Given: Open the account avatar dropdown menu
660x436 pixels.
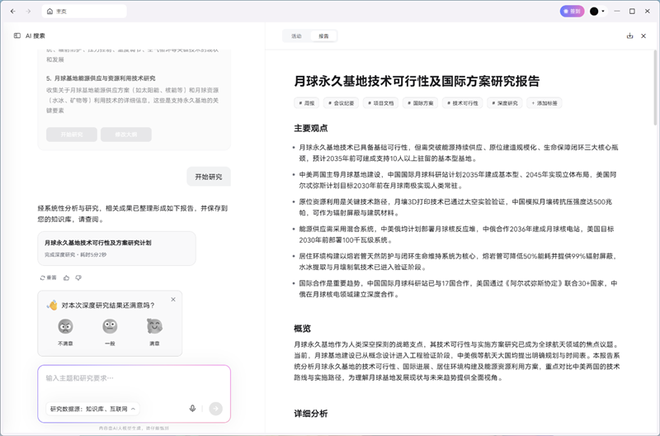Looking at the screenshot, I should (597, 11).
